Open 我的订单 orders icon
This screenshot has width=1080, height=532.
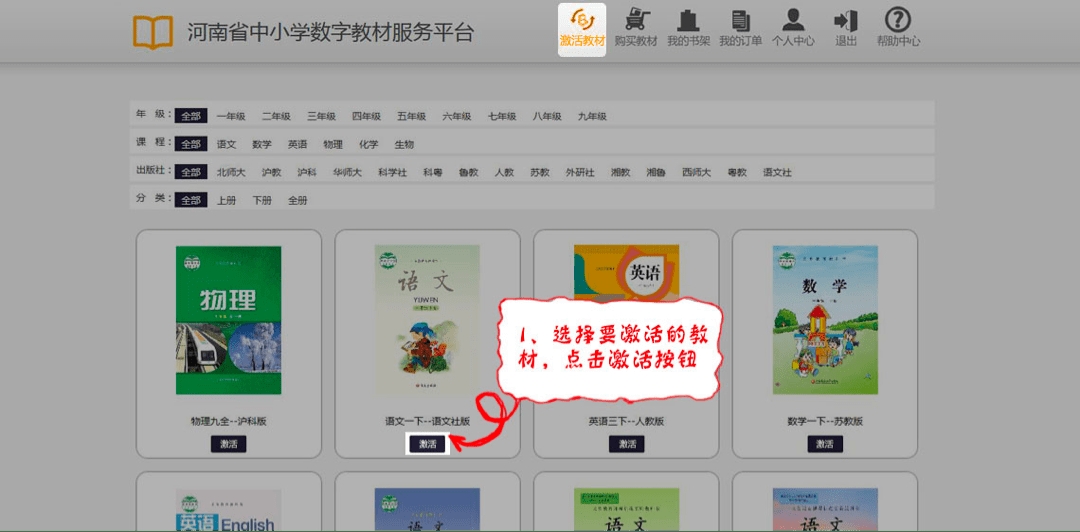click(x=740, y=20)
